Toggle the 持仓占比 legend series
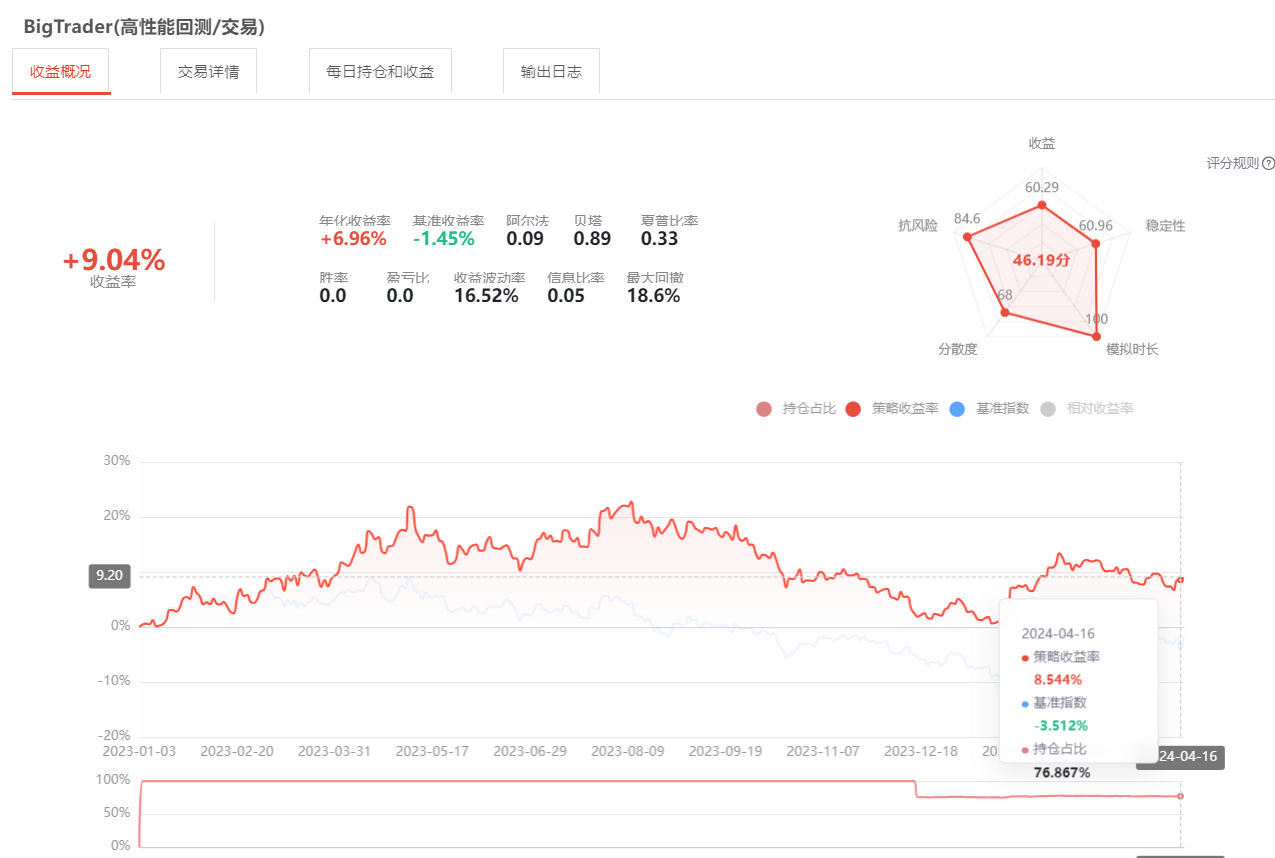 click(796, 409)
